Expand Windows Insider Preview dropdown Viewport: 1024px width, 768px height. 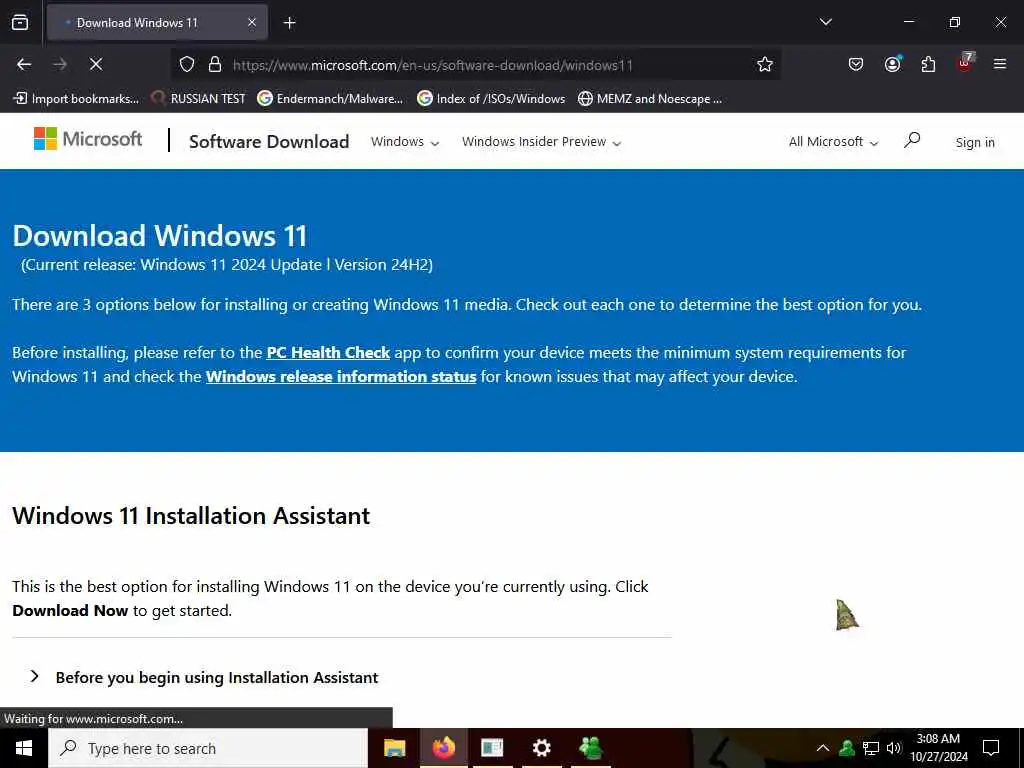click(541, 142)
